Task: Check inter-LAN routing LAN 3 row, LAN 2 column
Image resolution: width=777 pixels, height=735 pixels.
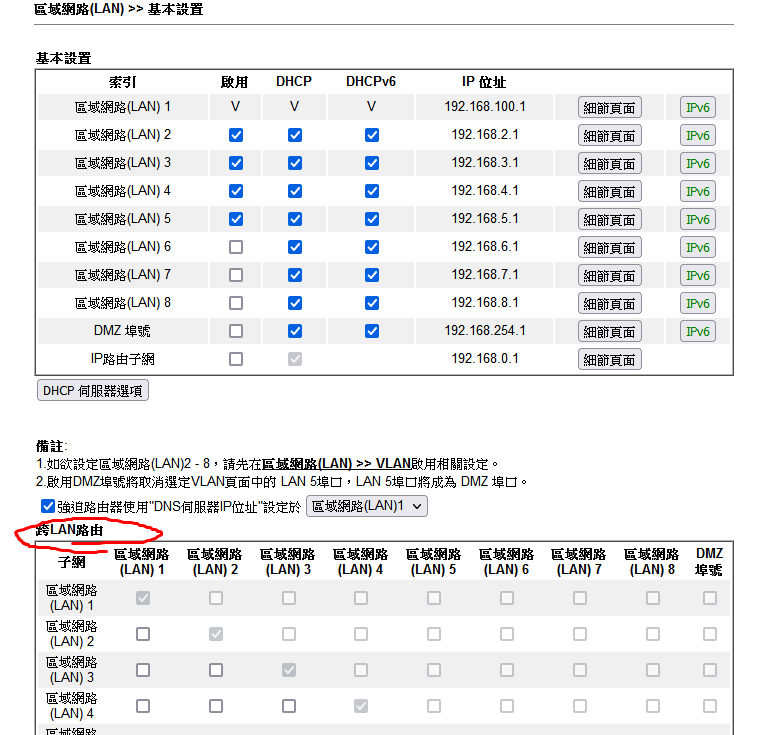Action: point(216,670)
